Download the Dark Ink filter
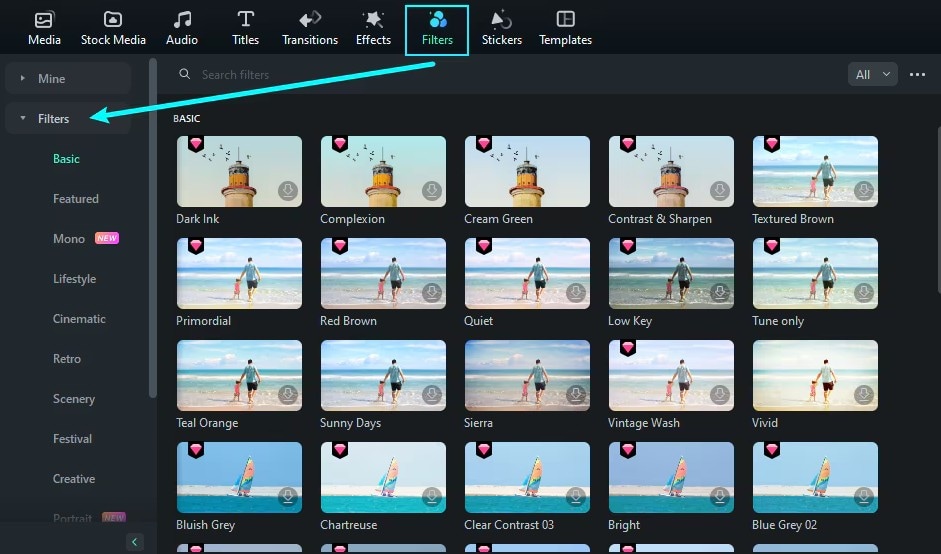This screenshot has height=554, width=941. tap(288, 191)
